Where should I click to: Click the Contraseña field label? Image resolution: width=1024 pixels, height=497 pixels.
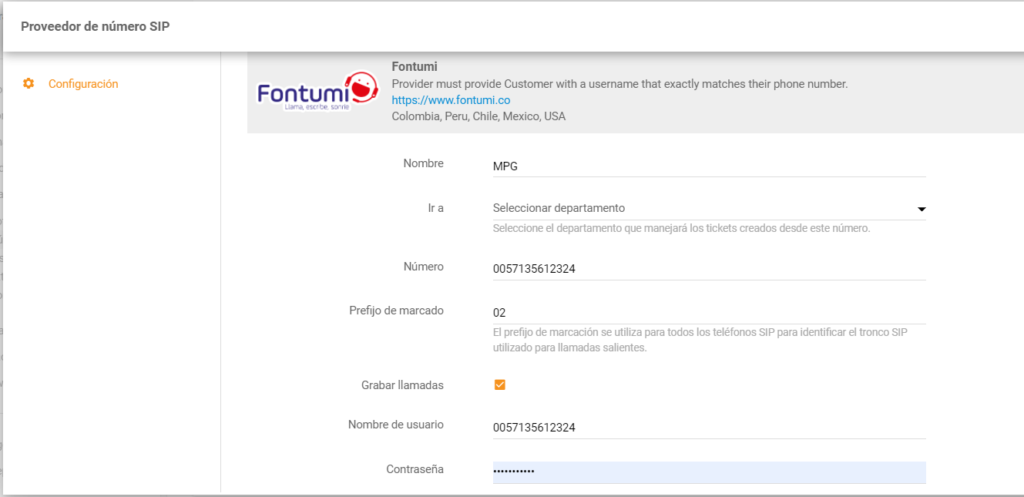415,469
